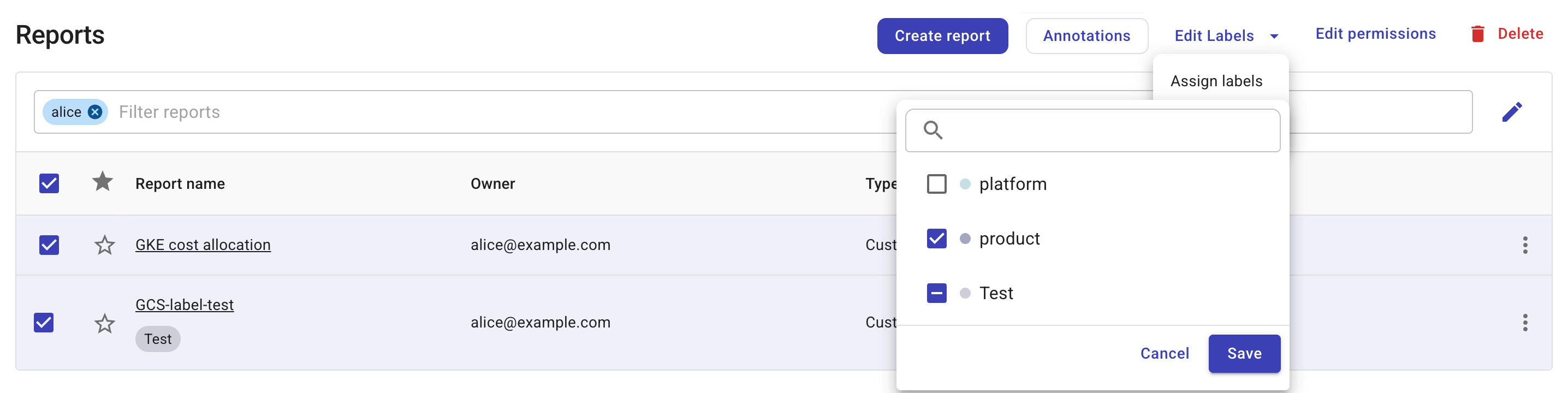This screenshot has width=1568, height=393.
Task: Click the pencil edit icon
Action: tap(1512, 112)
